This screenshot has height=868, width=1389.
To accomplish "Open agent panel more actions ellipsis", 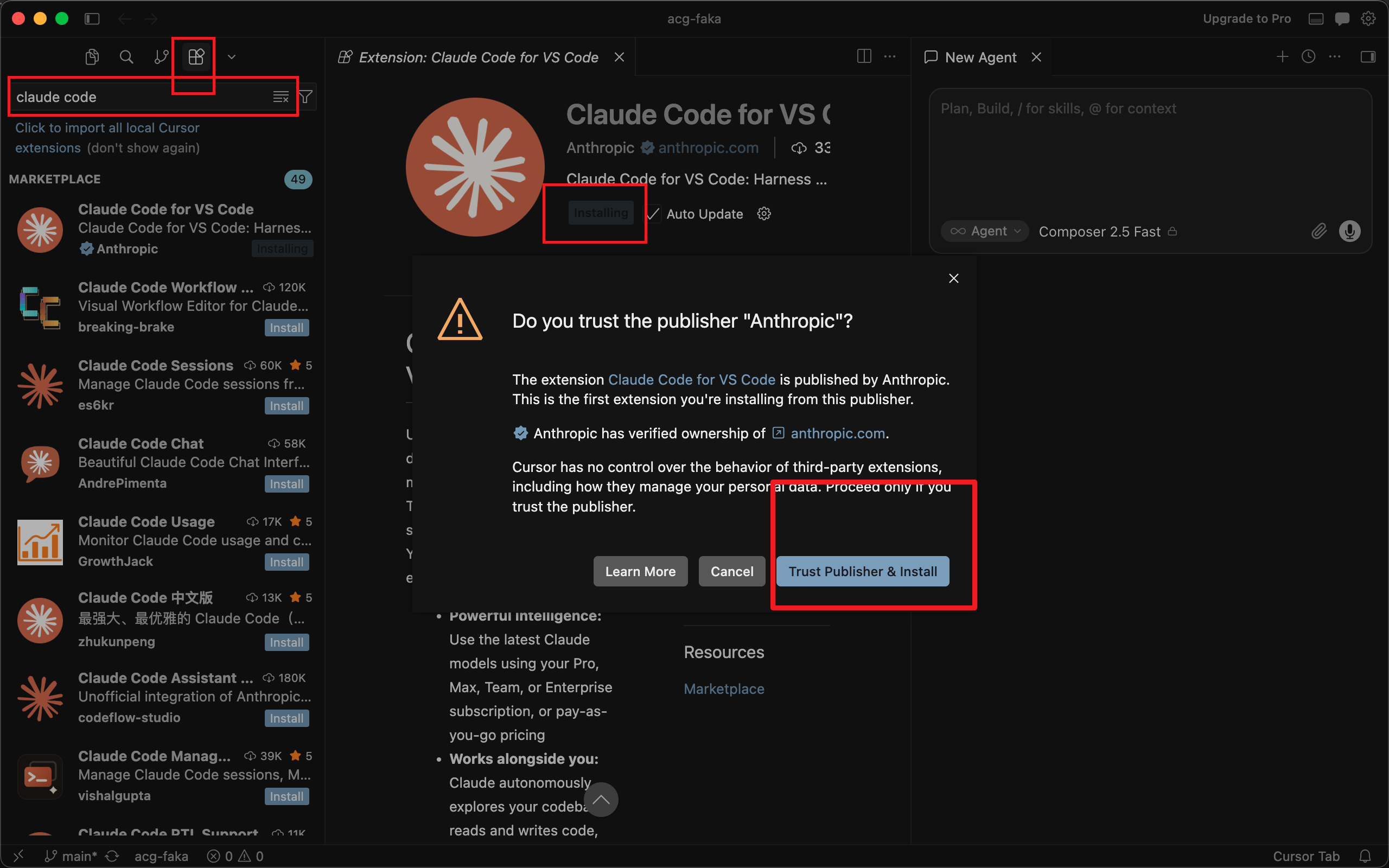I will click(1335, 56).
